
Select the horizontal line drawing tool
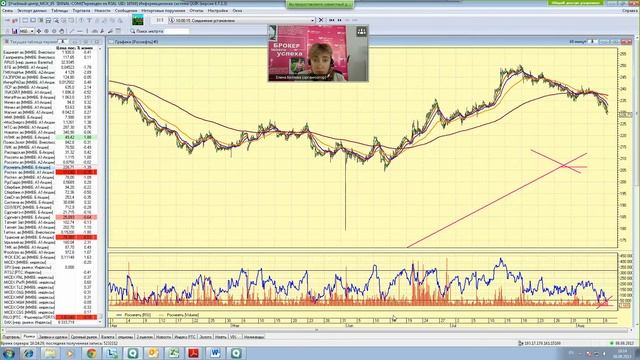coord(80,31)
